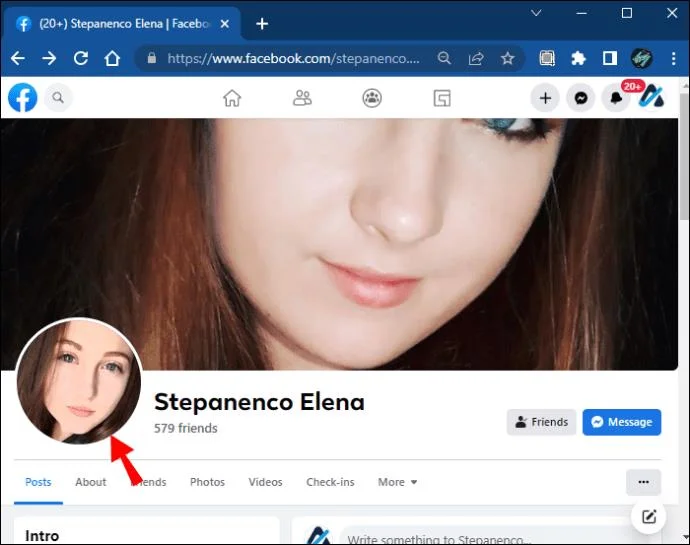
Task: Open the Friends icon in the top navigation
Action: 302,98
